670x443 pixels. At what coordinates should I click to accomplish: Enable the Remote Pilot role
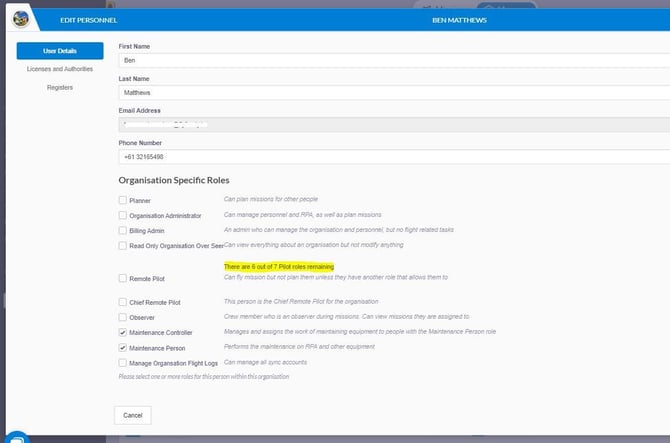(122, 279)
